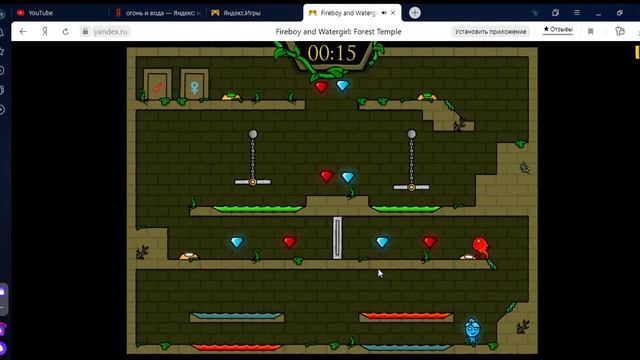Open notifications bell in the left sidebar
Viewport: 640px width, 360px height.
point(2,33)
